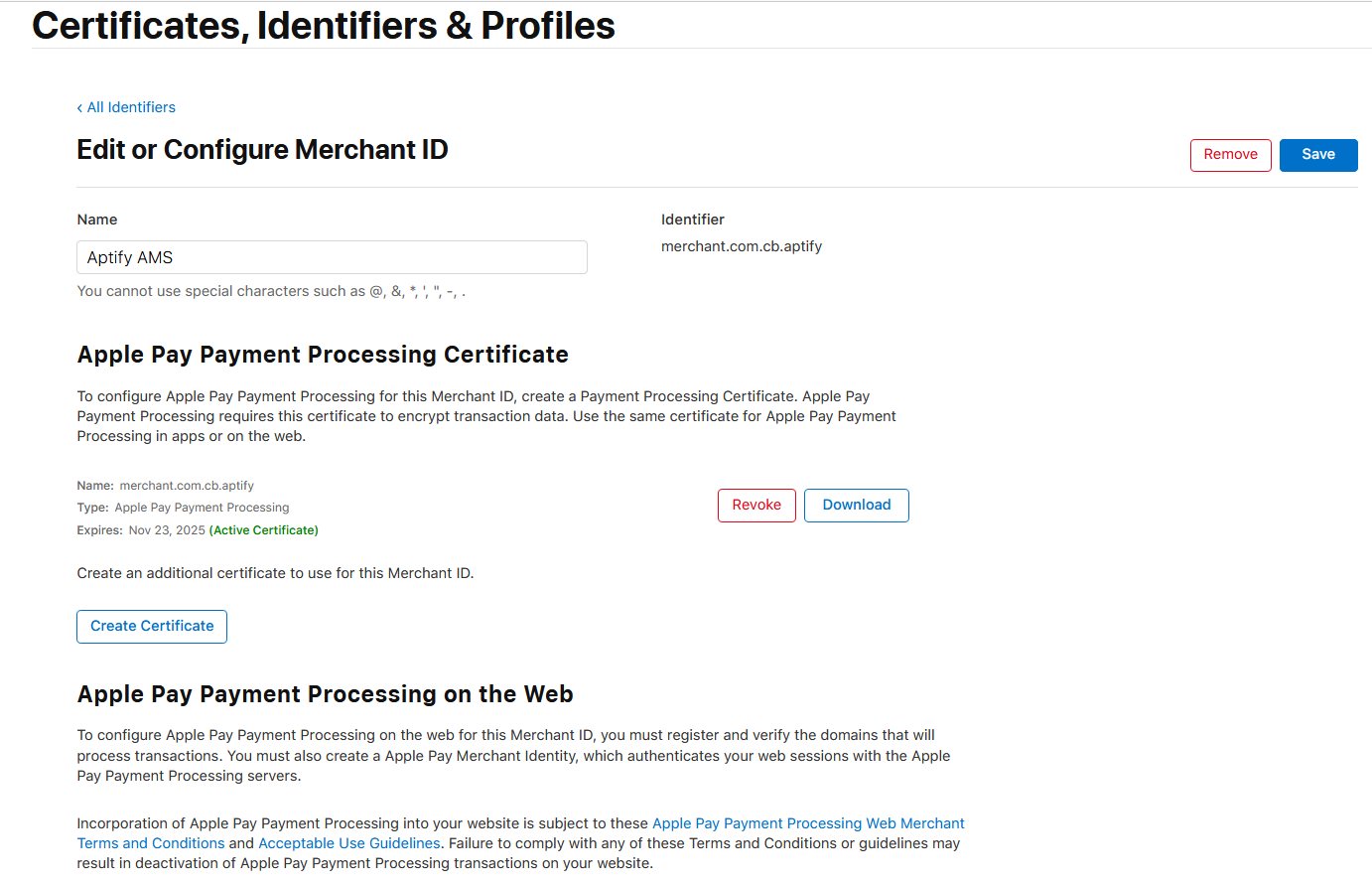
Task: Focus the Name input field
Action: pyautogui.click(x=332, y=257)
